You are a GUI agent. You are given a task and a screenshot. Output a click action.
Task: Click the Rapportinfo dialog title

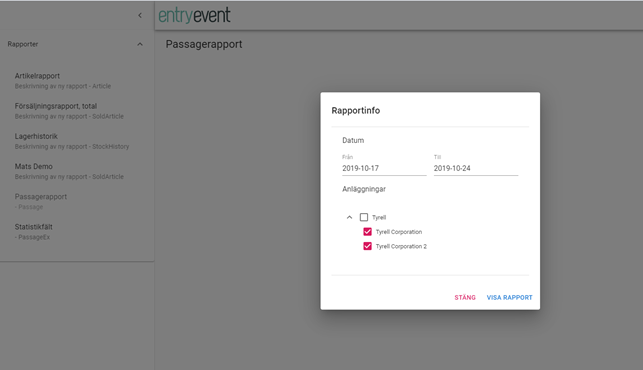(x=356, y=110)
